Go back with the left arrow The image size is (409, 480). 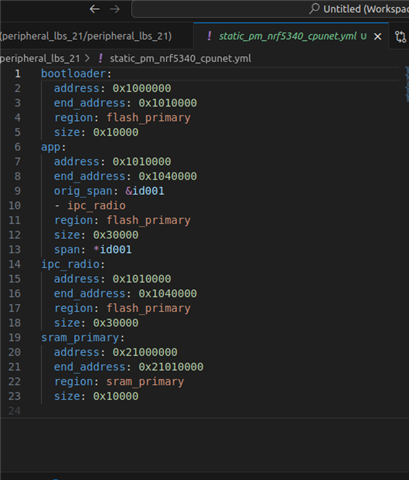click(95, 9)
